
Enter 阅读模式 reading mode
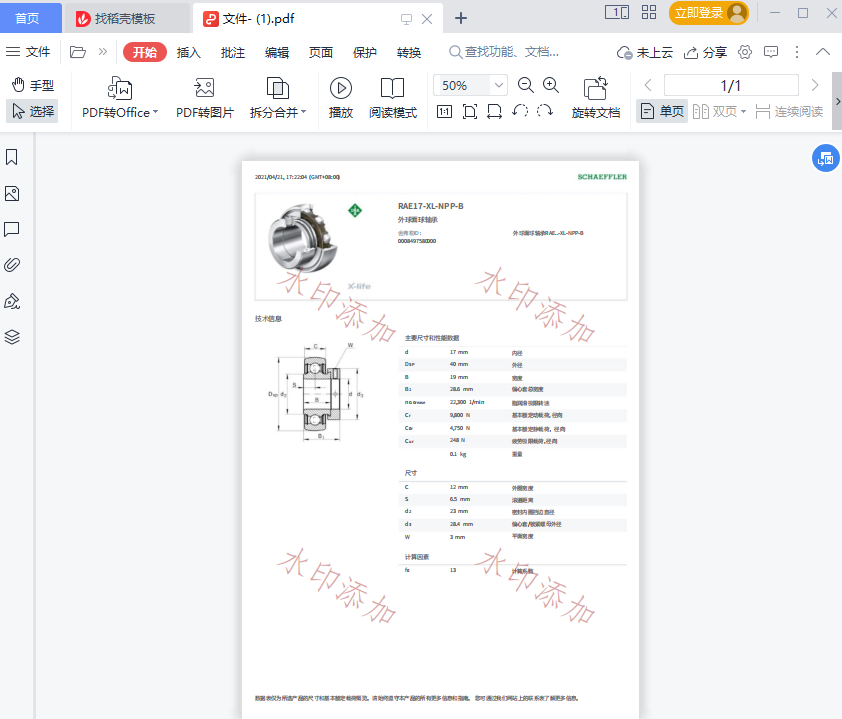[393, 98]
